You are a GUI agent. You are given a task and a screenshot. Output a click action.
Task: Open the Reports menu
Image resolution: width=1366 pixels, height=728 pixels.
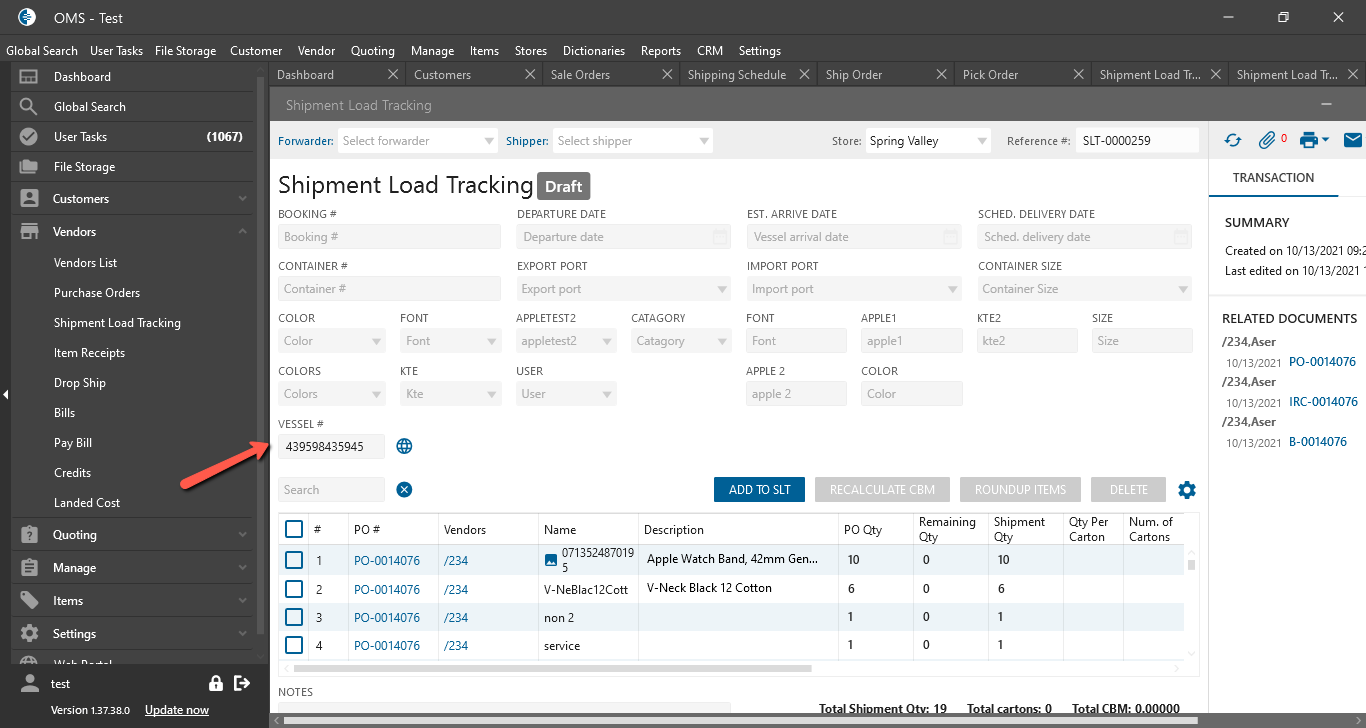661,51
